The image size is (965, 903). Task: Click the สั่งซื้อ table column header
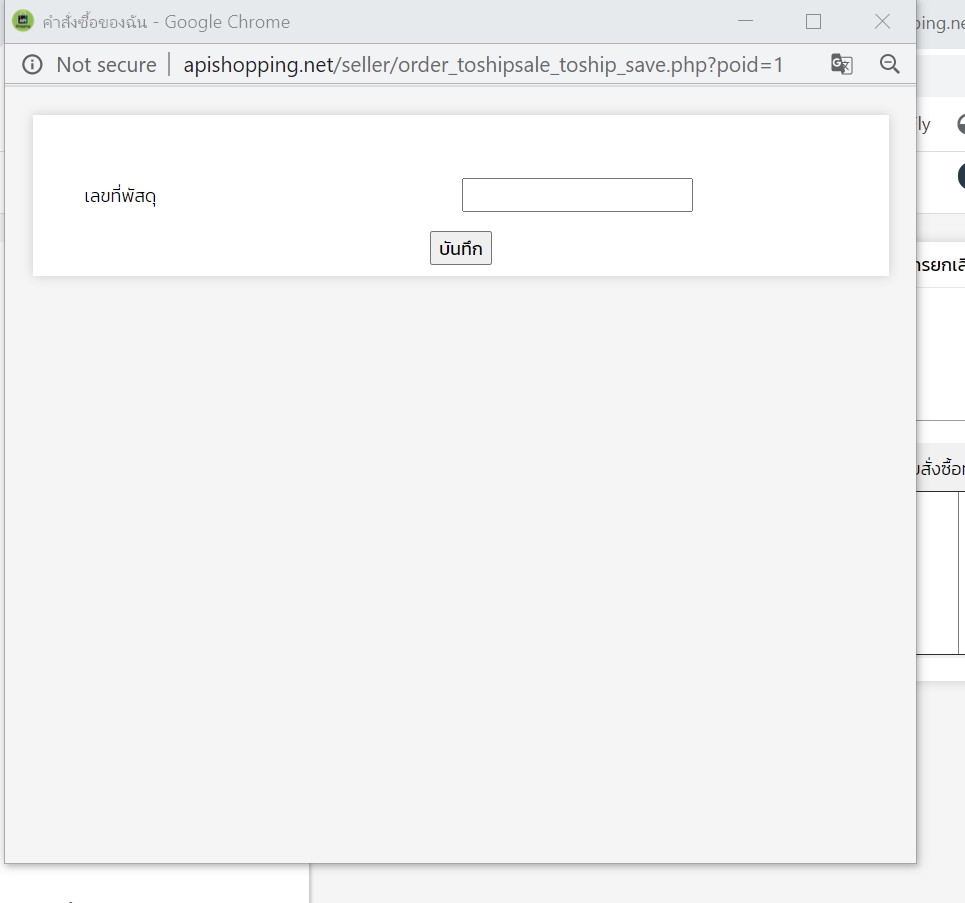(941, 468)
